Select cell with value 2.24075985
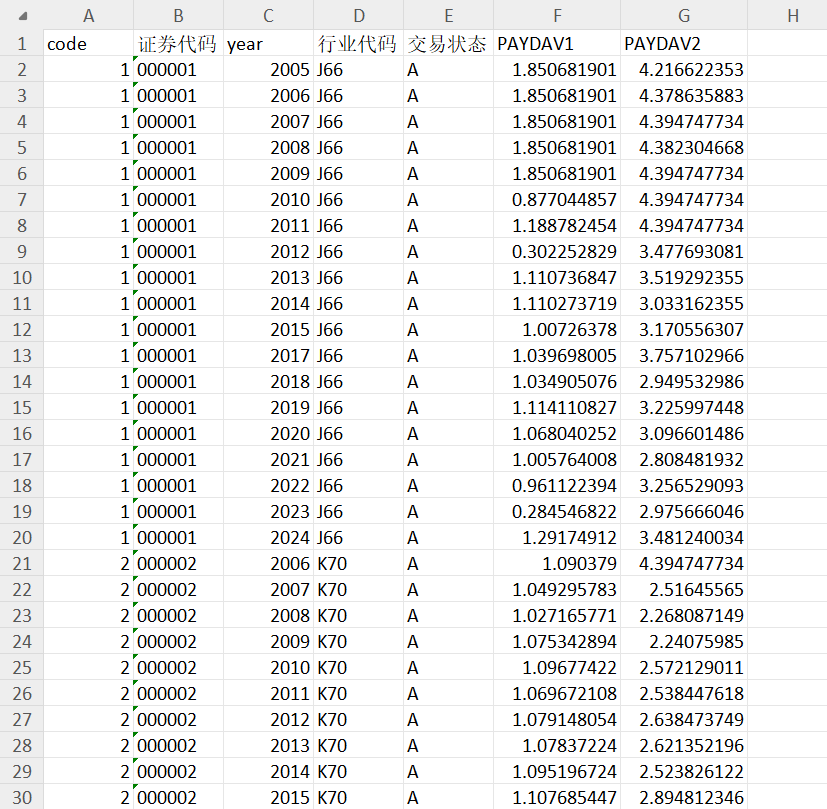This screenshot has width=827, height=809. tap(684, 641)
